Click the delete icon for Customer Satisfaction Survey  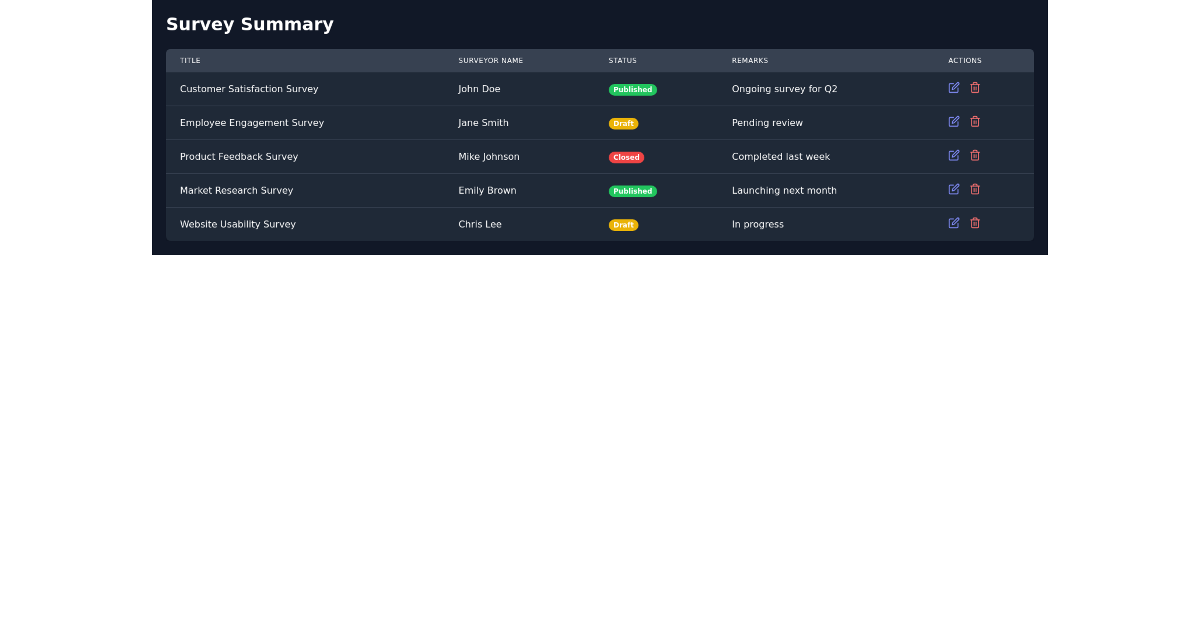(975, 88)
